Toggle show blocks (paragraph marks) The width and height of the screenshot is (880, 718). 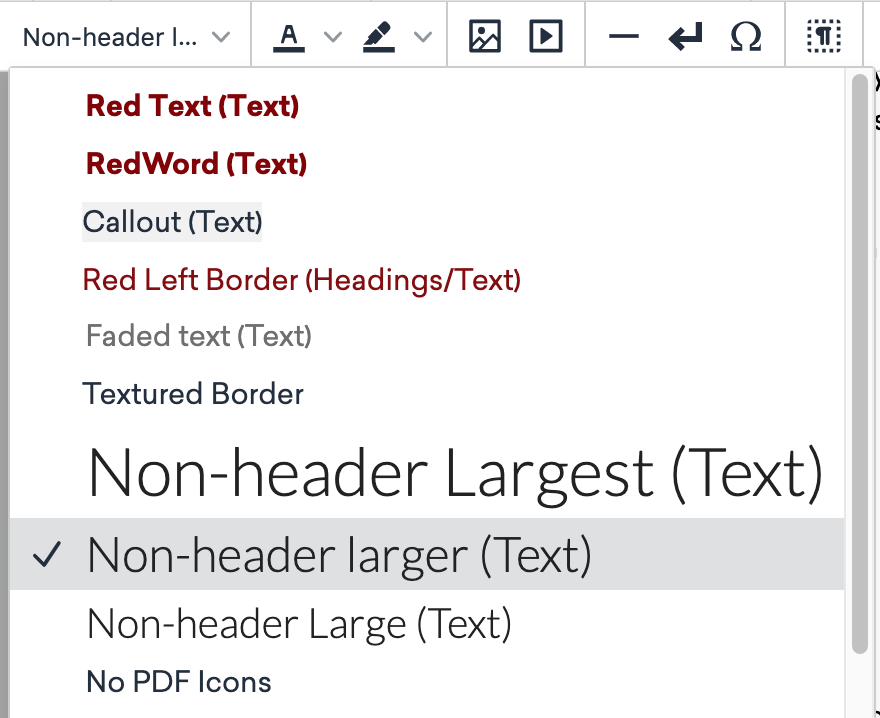click(824, 36)
